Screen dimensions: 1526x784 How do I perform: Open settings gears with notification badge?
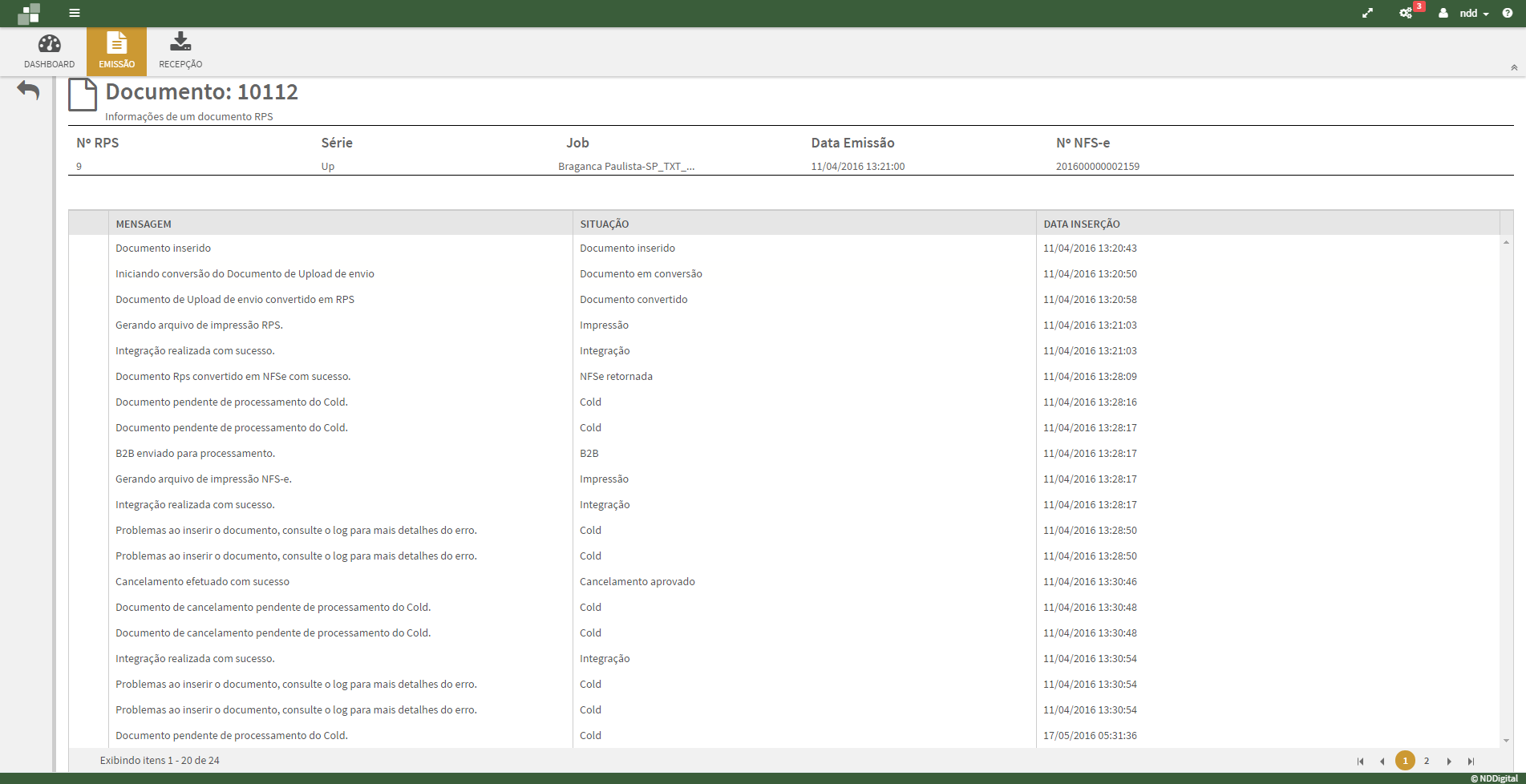(1406, 13)
